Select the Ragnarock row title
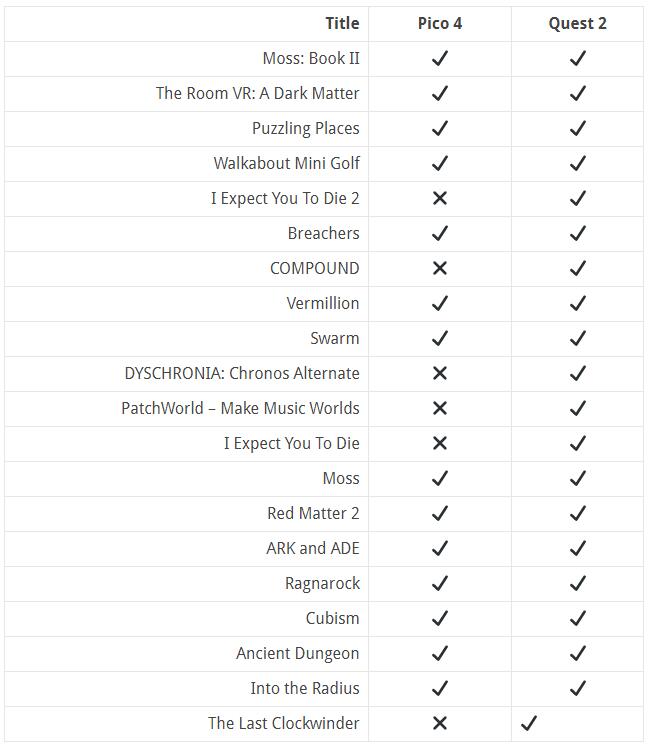Viewport: 649px width, 747px height. pos(322,583)
